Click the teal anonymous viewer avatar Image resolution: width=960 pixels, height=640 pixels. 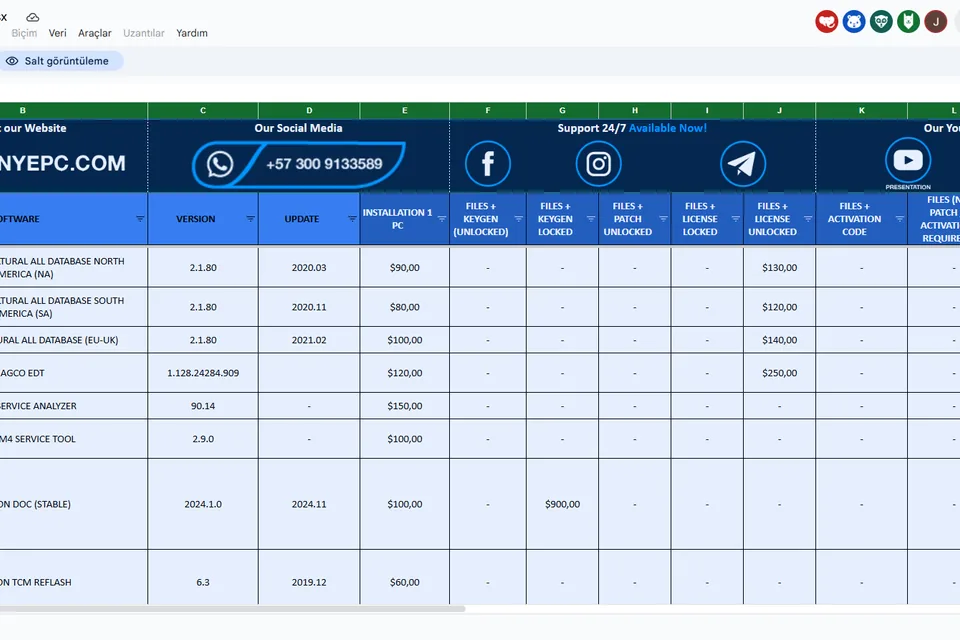[x=881, y=21]
